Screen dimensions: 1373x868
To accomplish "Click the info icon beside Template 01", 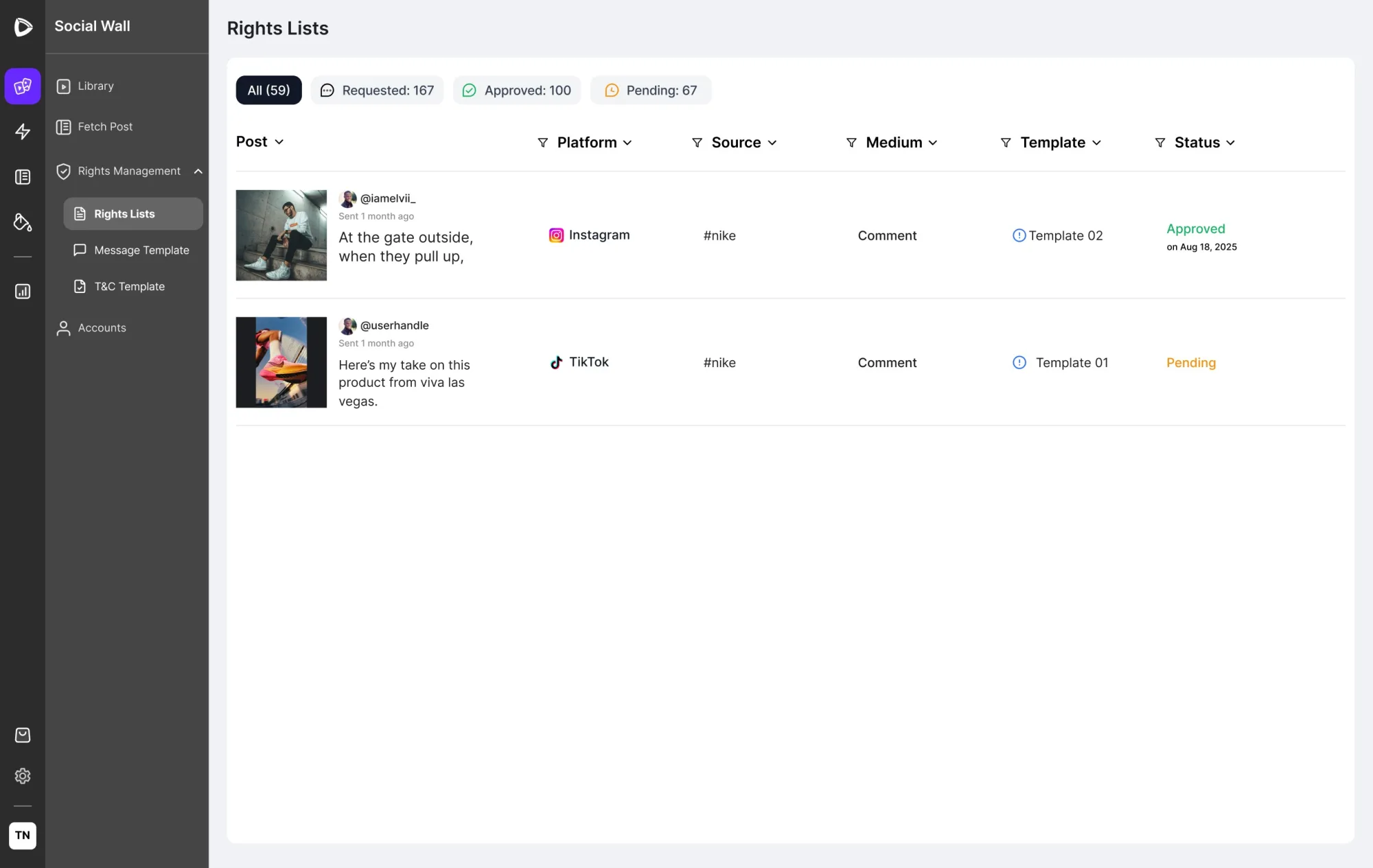I will tap(1019, 362).
